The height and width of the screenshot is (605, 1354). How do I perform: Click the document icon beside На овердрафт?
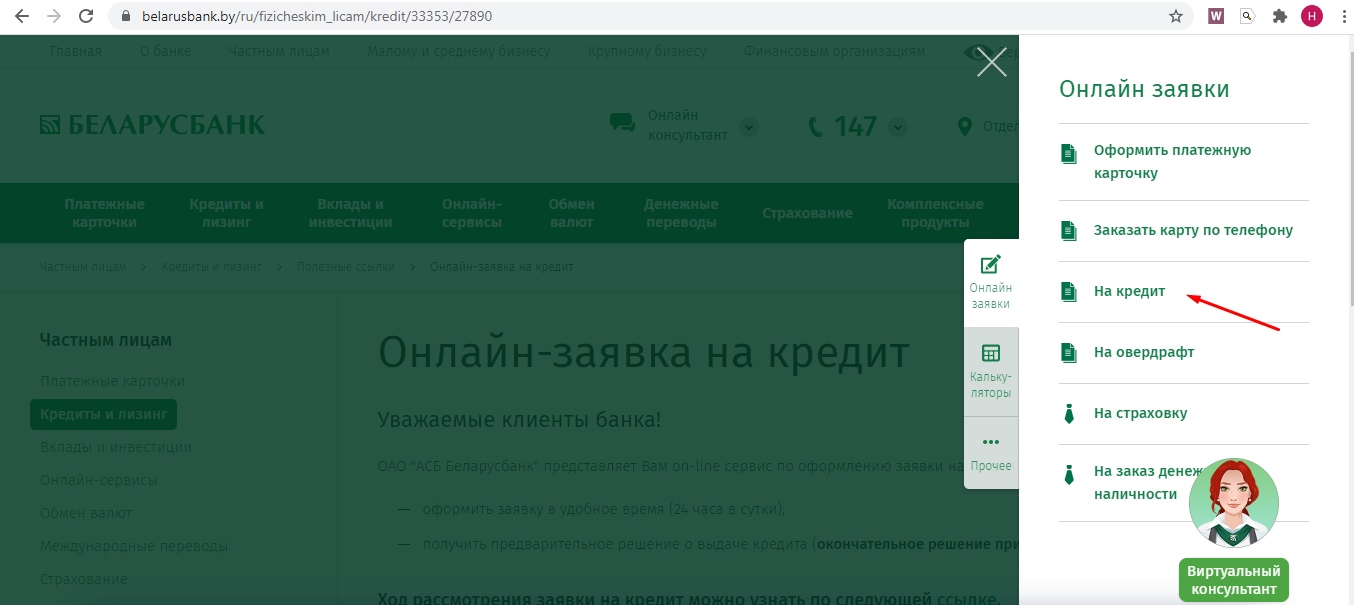point(1069,353)
